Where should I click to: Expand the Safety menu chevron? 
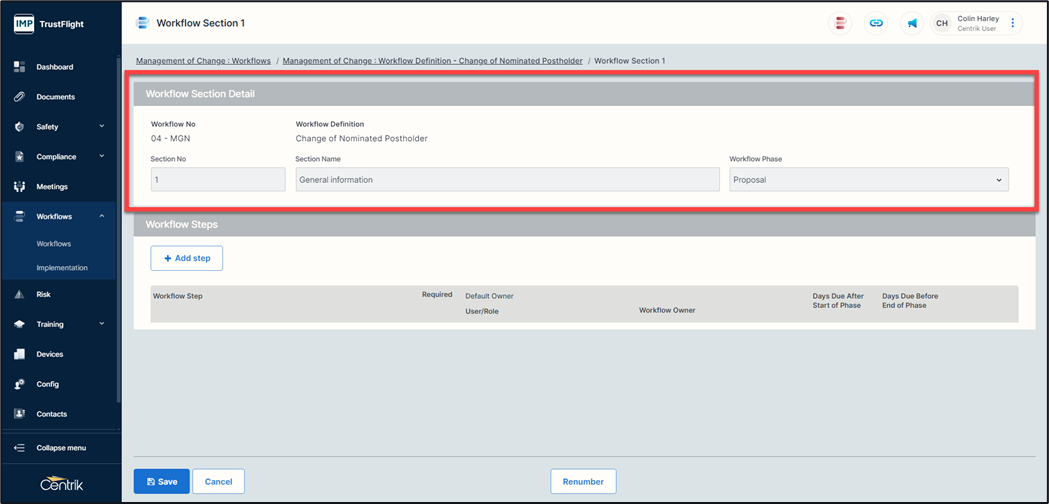click(102, 127)
